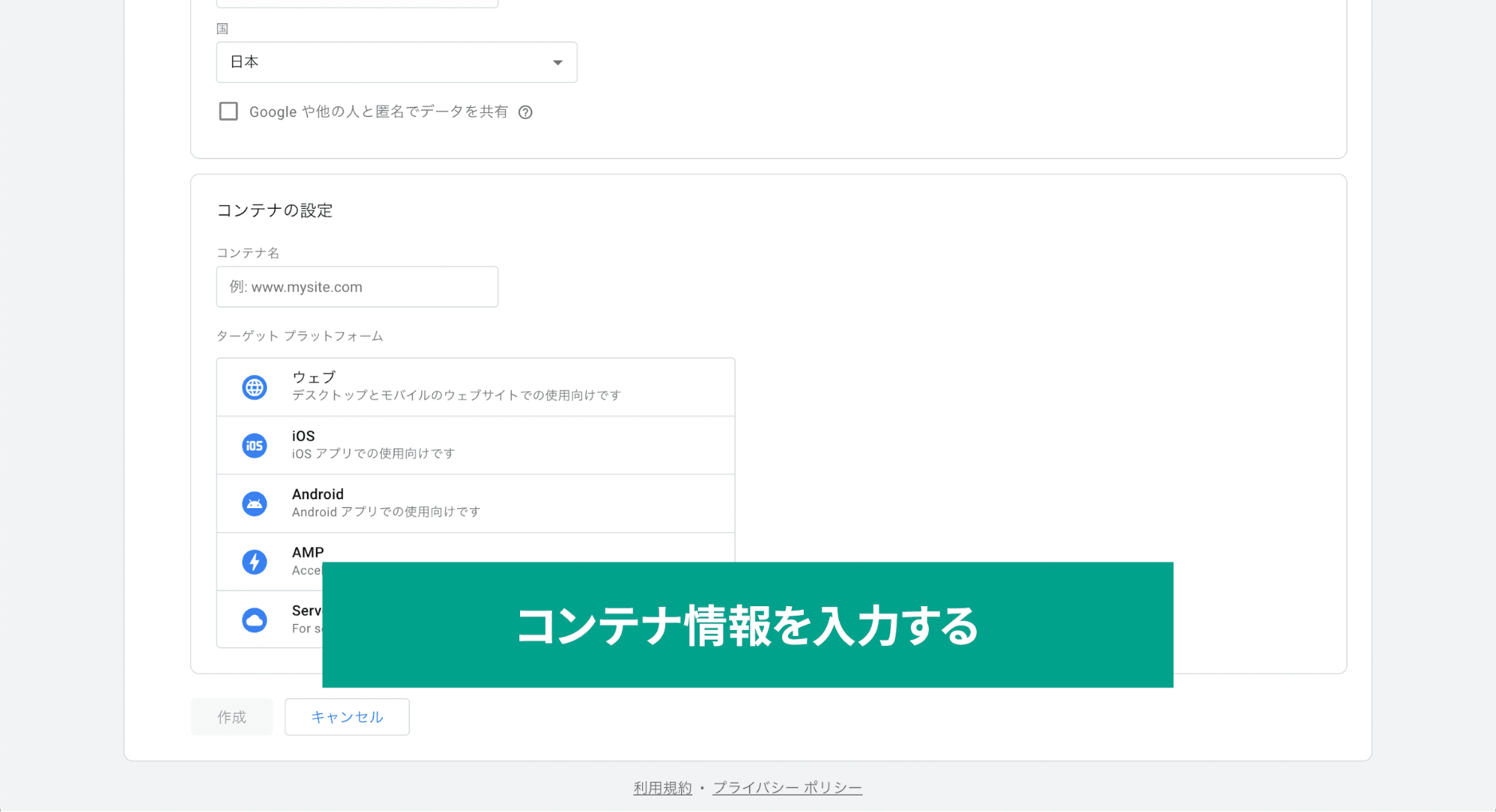Image resolution: width=1496 pixels, height=812 pixels.
Task: Select Android アプリでの使用向けです description
Action: point(386,512)
